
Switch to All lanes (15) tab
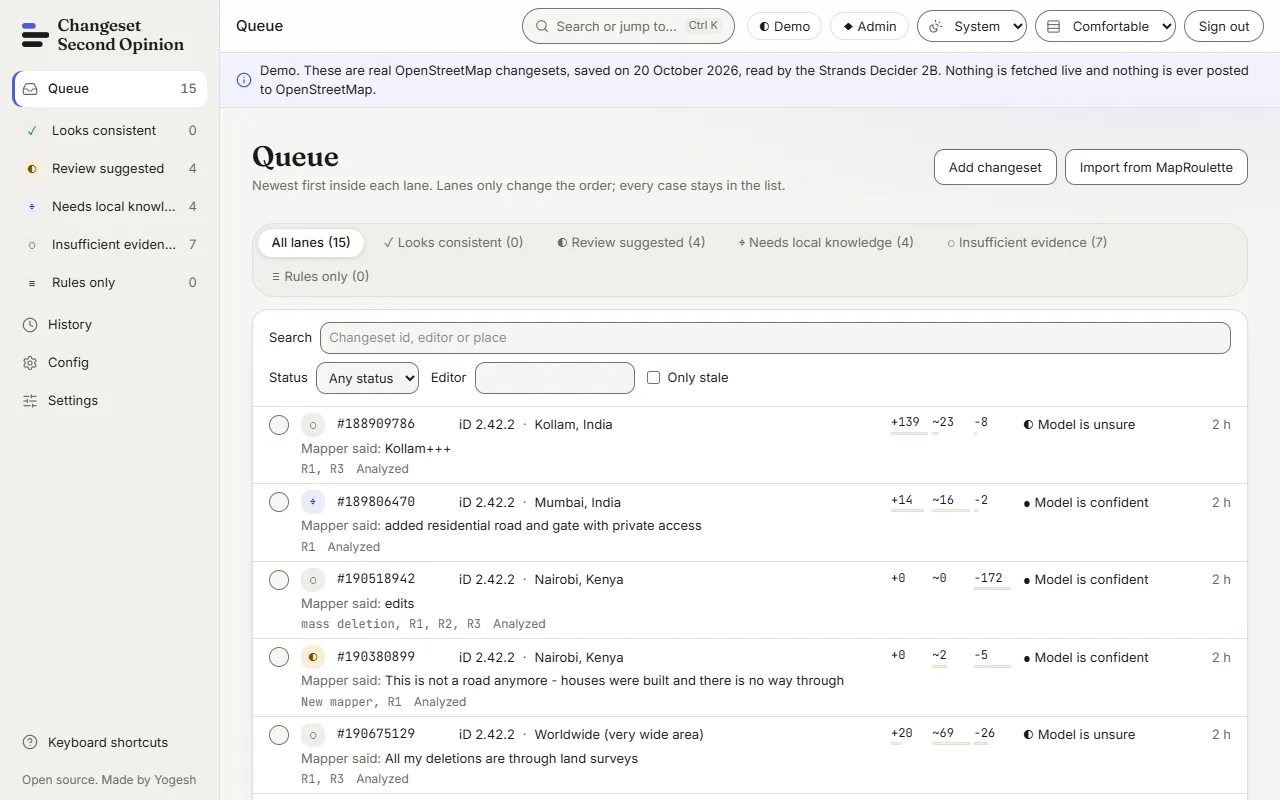311,242
